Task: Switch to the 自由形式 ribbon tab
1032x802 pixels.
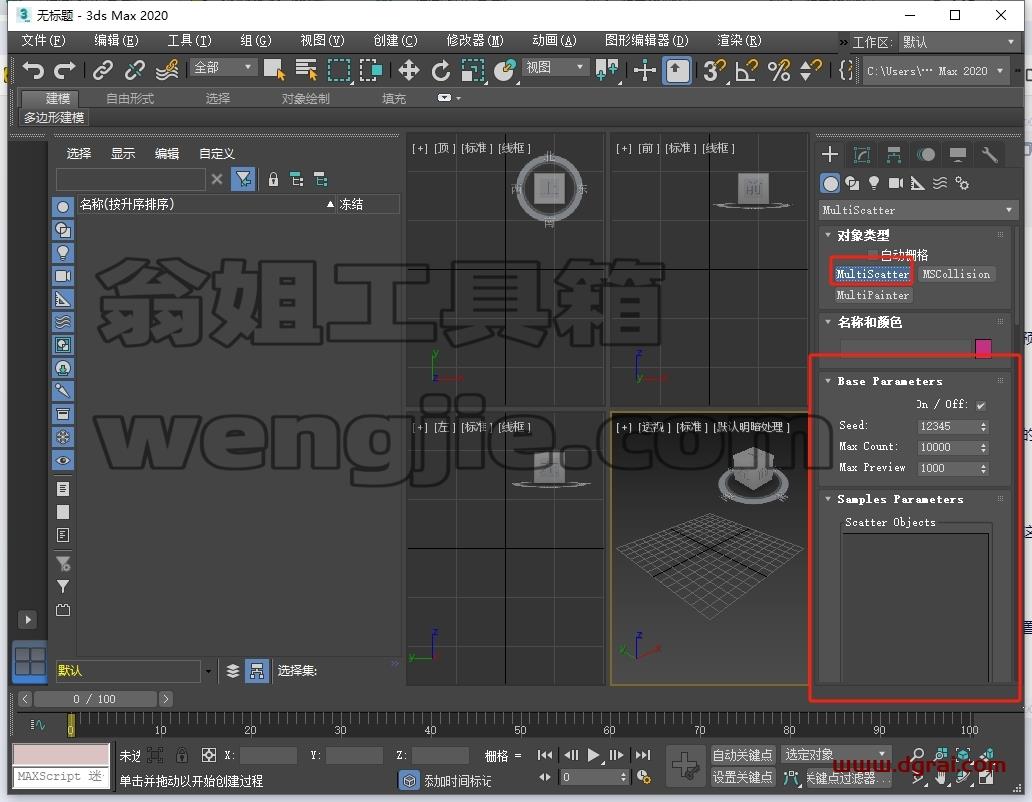Action: pyautogui.click(x=130, y=99)
